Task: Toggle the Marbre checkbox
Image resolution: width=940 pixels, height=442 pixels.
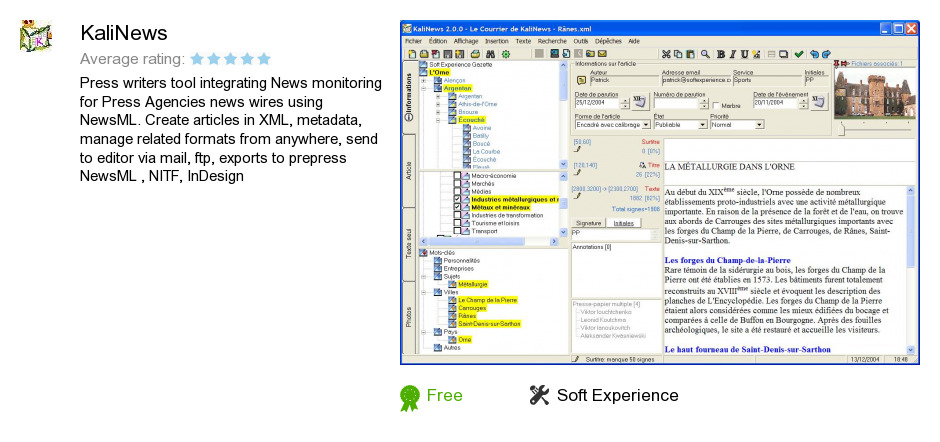Action: pyautogui.click(x=716, y=106)
